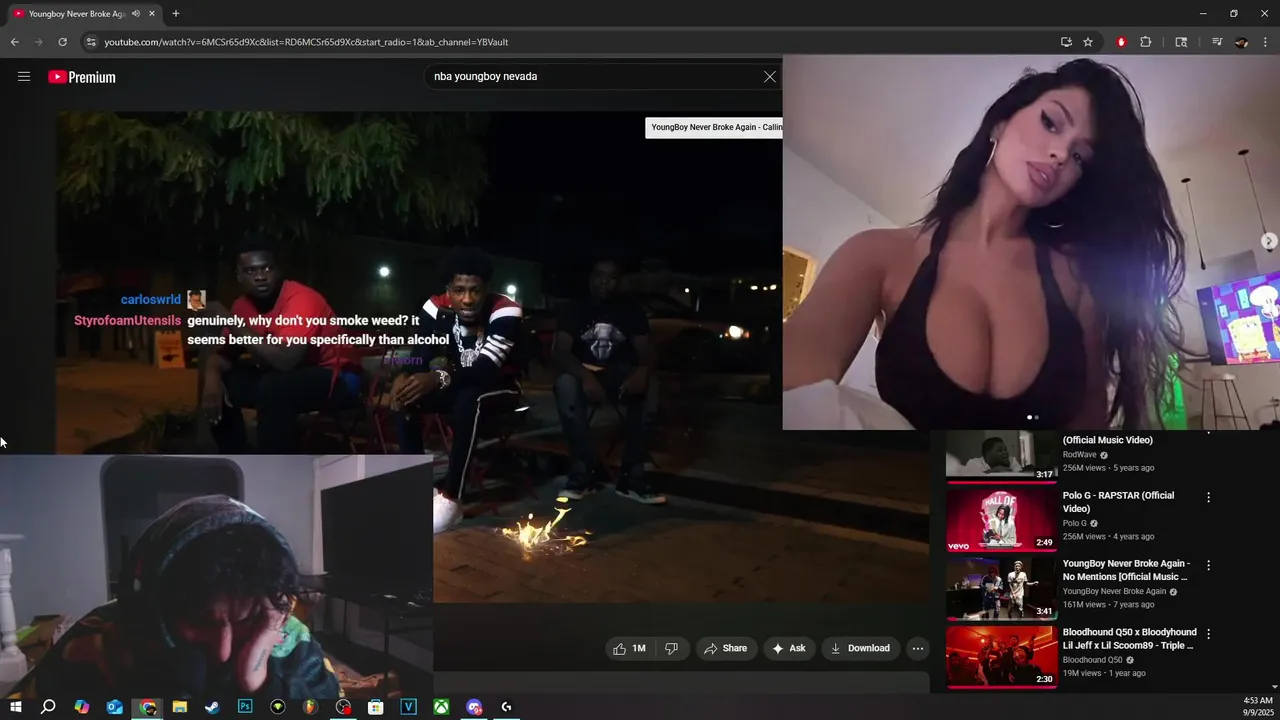The width and height of the screenshot is (1280, 720).
Task: Open options for Polo G RAPSTAR video
Action: (x=1208, y=497)
